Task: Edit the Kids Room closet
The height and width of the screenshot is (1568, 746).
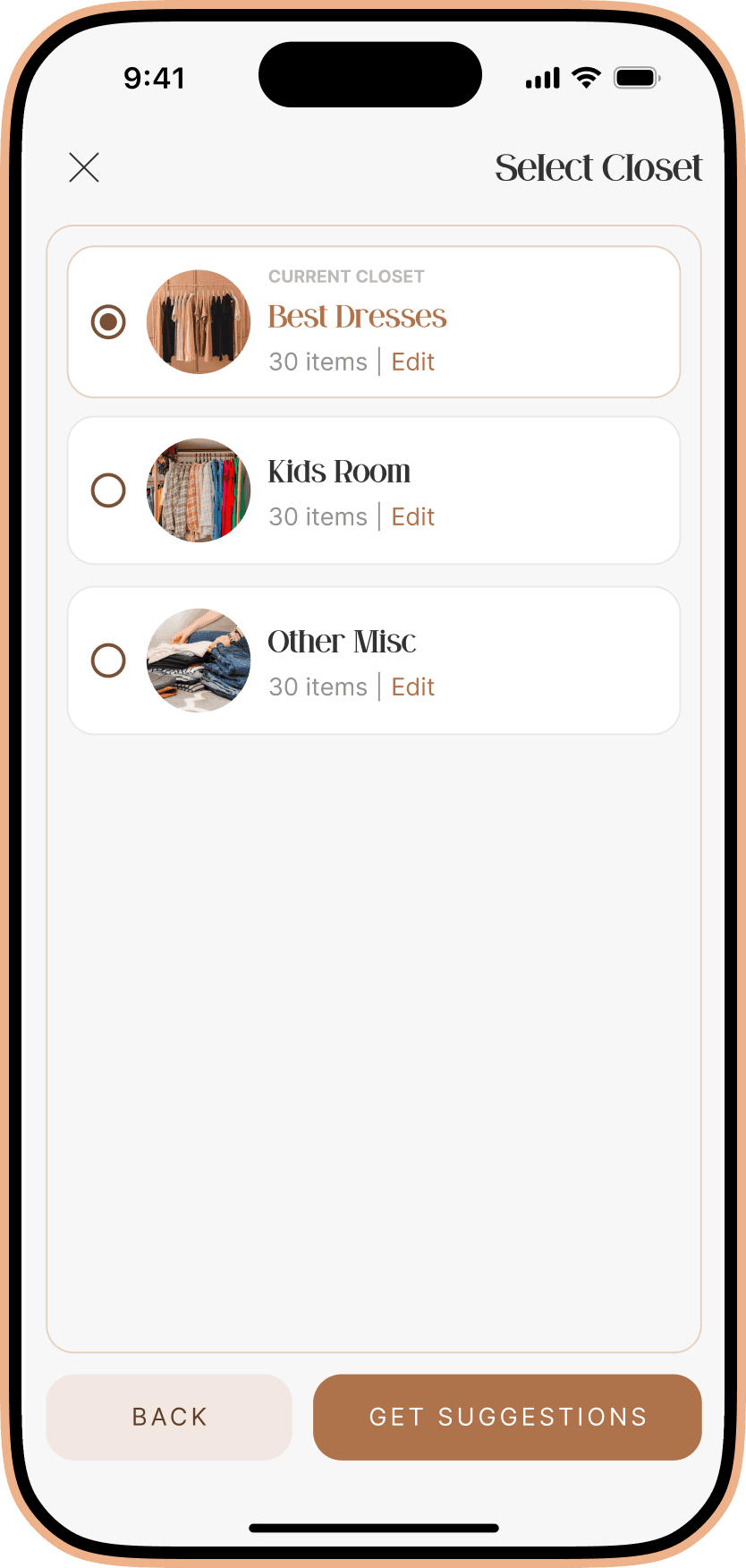Action: coord(412,516)
